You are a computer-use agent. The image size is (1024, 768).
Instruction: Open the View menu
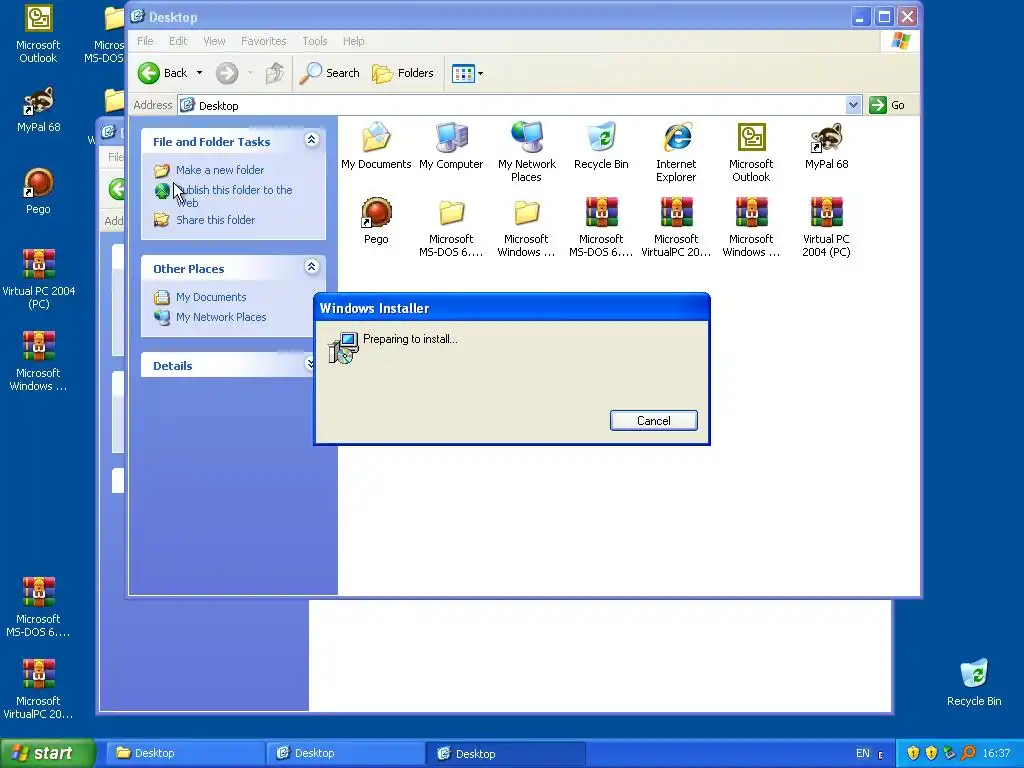pyautogui.click(x=214, y=41)
